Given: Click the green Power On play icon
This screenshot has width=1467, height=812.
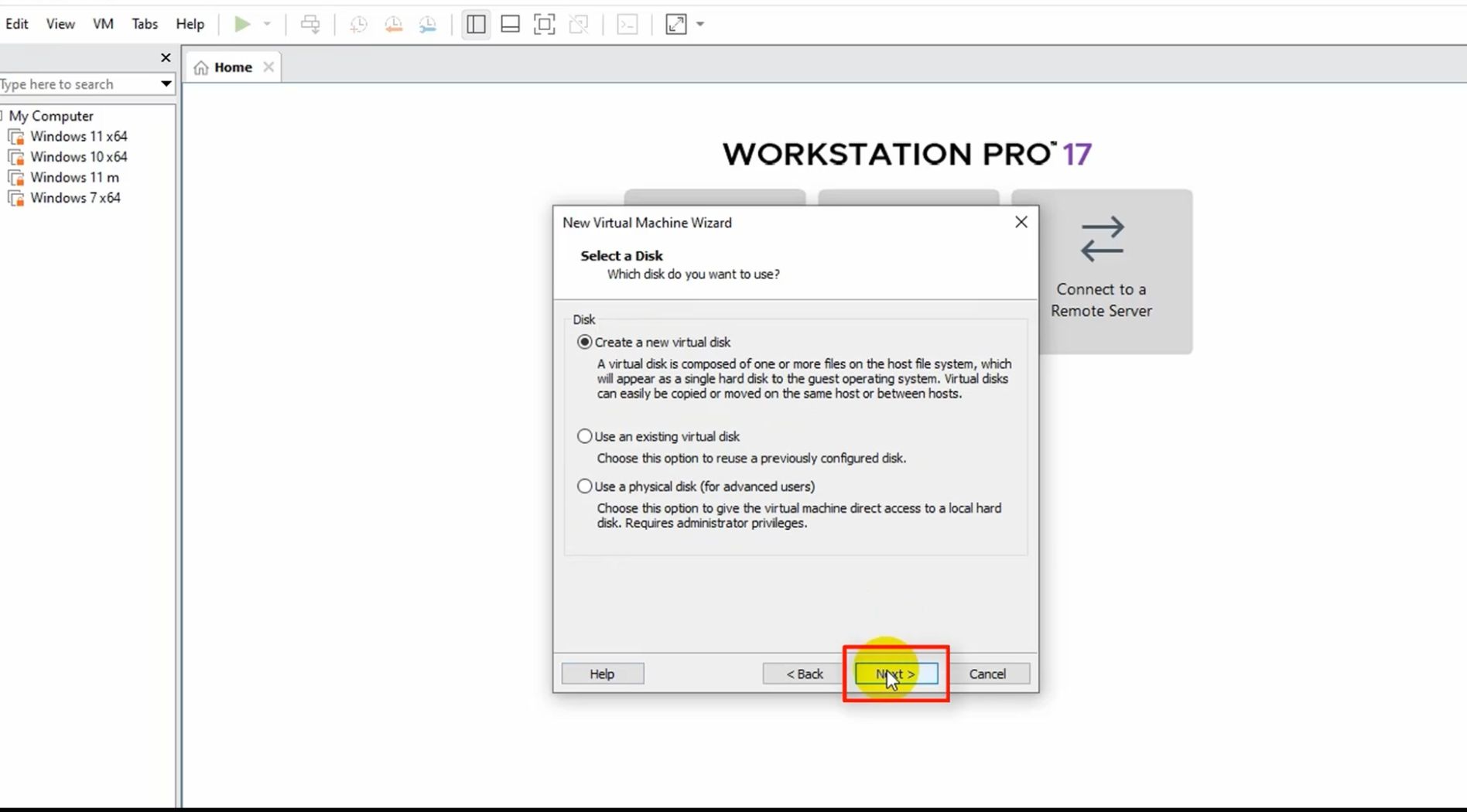Looking at the screenshot, I should click(242, 24).
